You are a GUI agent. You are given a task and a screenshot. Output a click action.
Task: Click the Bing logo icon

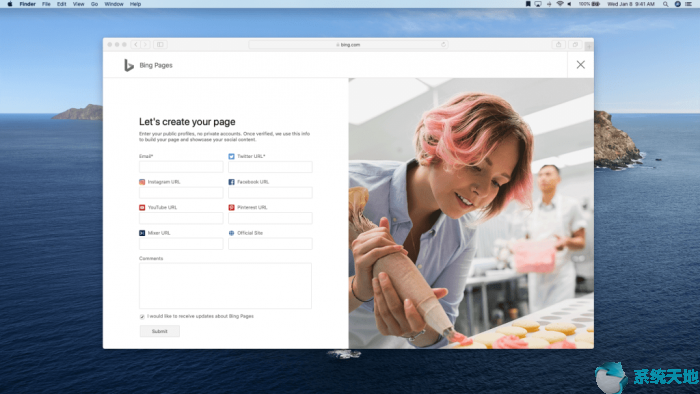[x=129, y=65]
